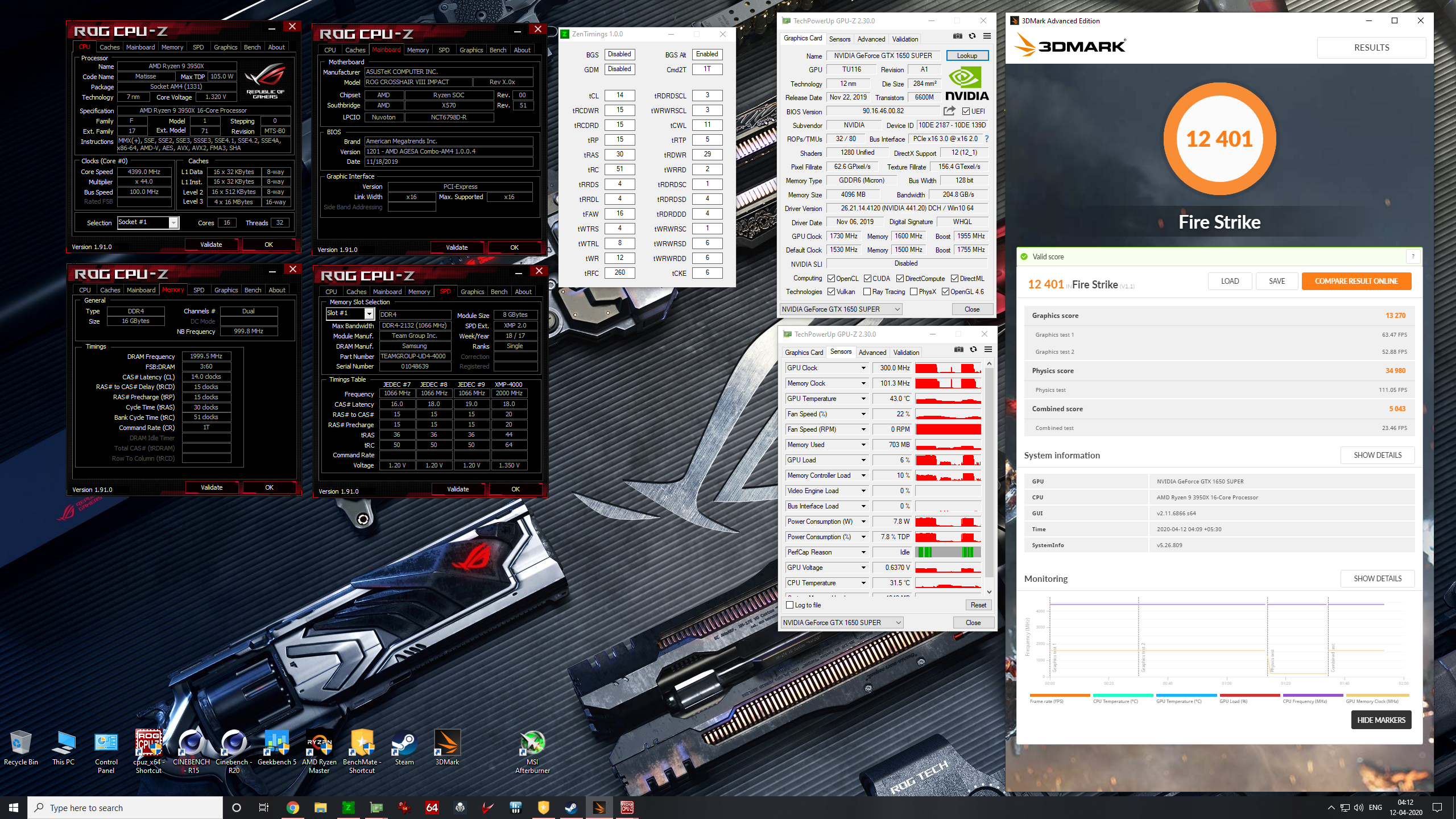Toggle OpenCL checkbox
The height and width of the screenshot is (819, 1456).
831,279
